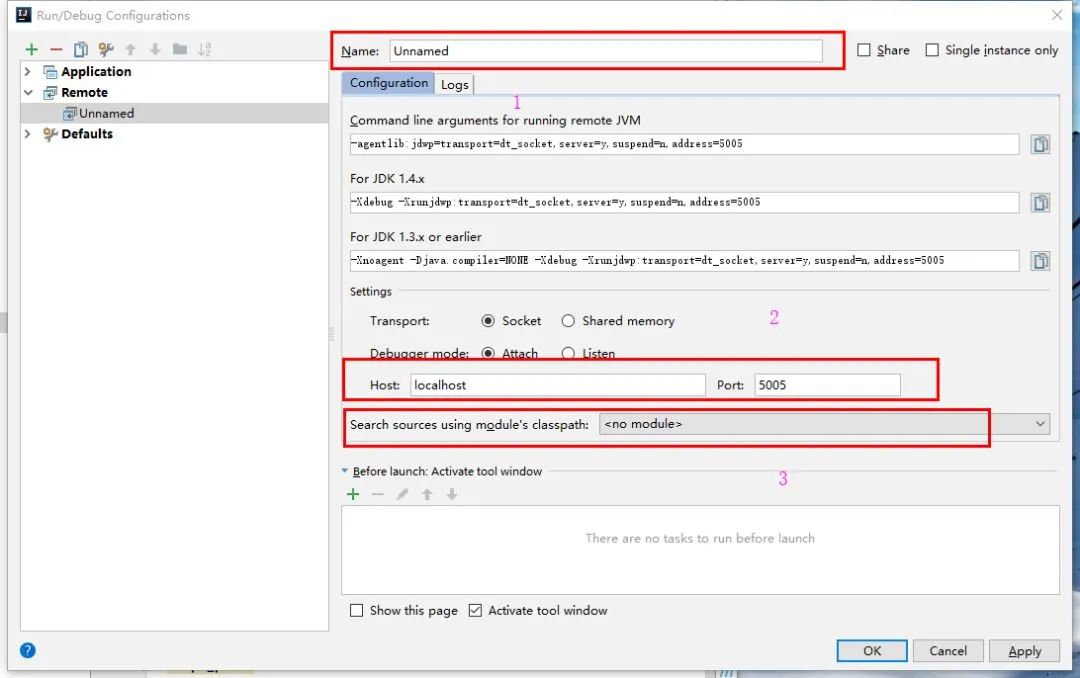Collapse the Remote tree node
Screen dimensions: 1080x678
[28, 92]
